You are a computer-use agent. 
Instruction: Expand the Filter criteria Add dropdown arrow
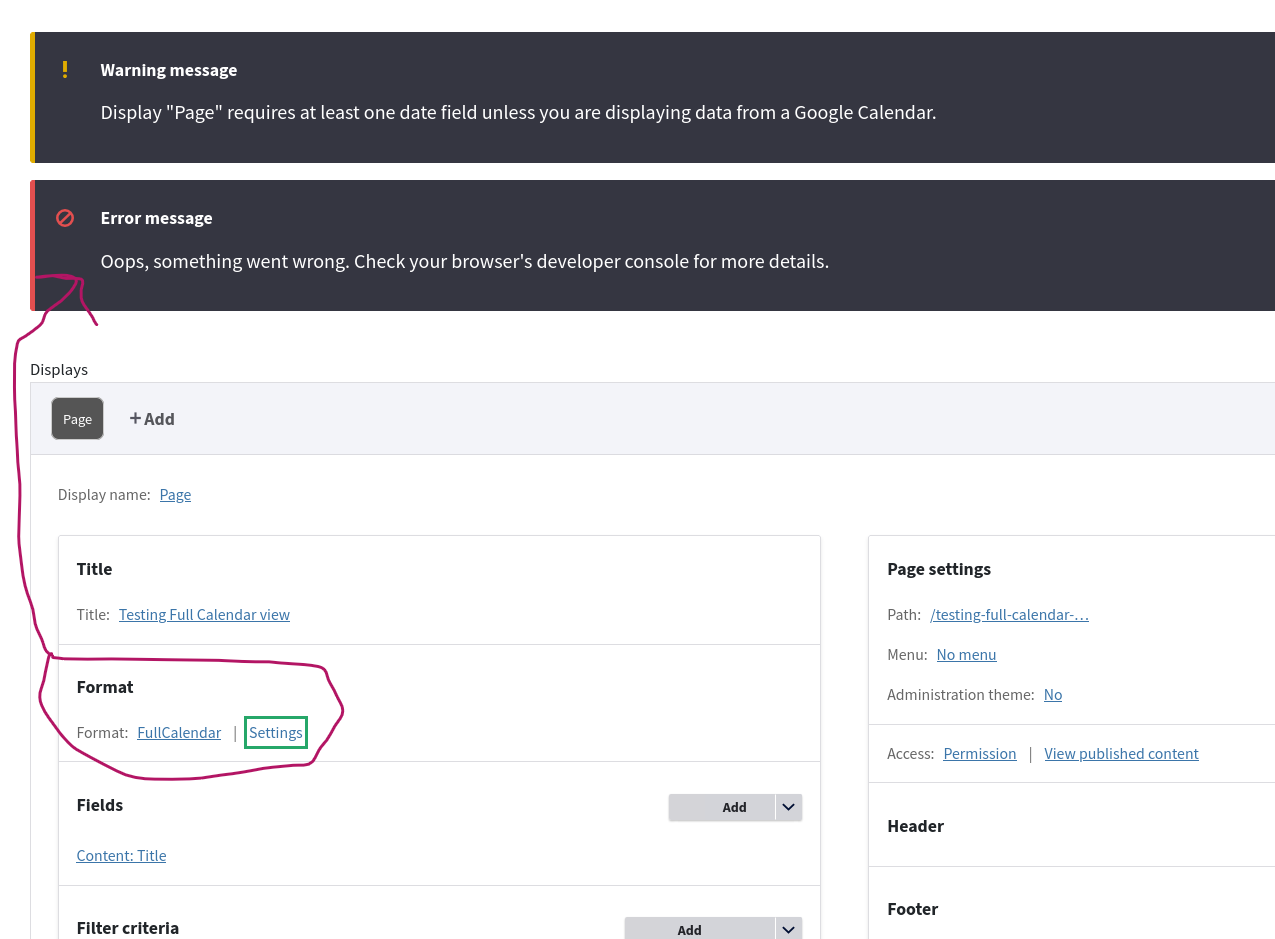coord(788,929)
